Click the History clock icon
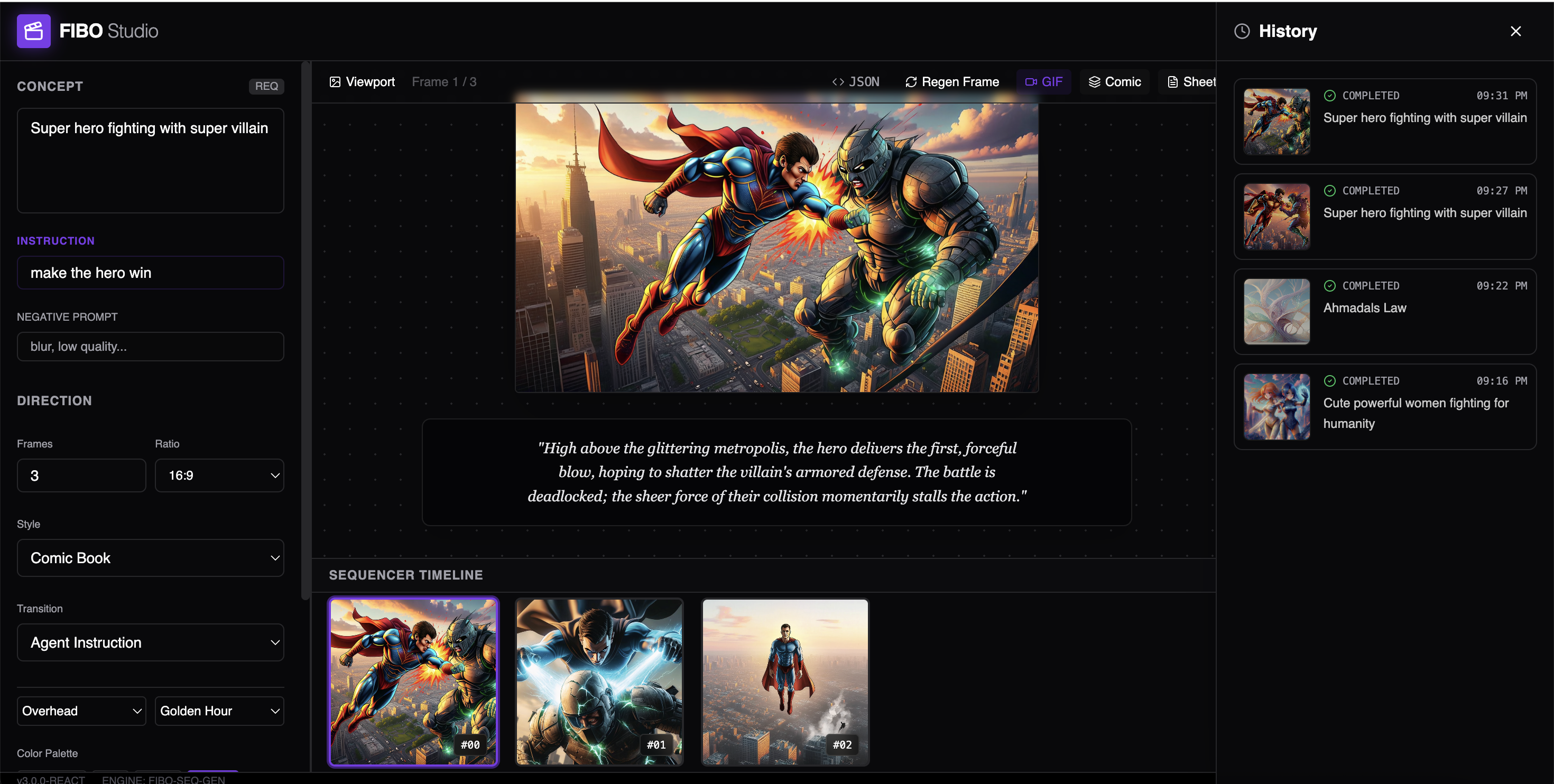1554x784 pixels. click(1242, 31)
